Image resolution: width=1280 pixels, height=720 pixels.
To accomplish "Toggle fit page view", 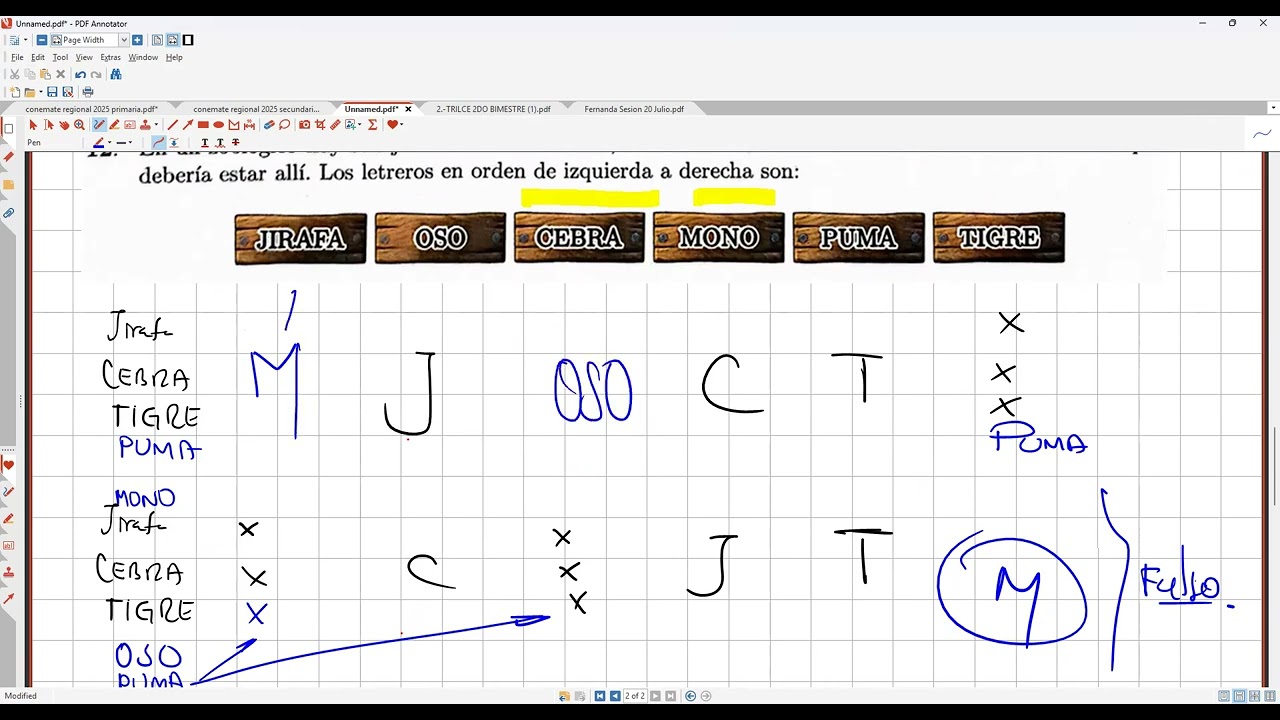I will click(157, 40).
